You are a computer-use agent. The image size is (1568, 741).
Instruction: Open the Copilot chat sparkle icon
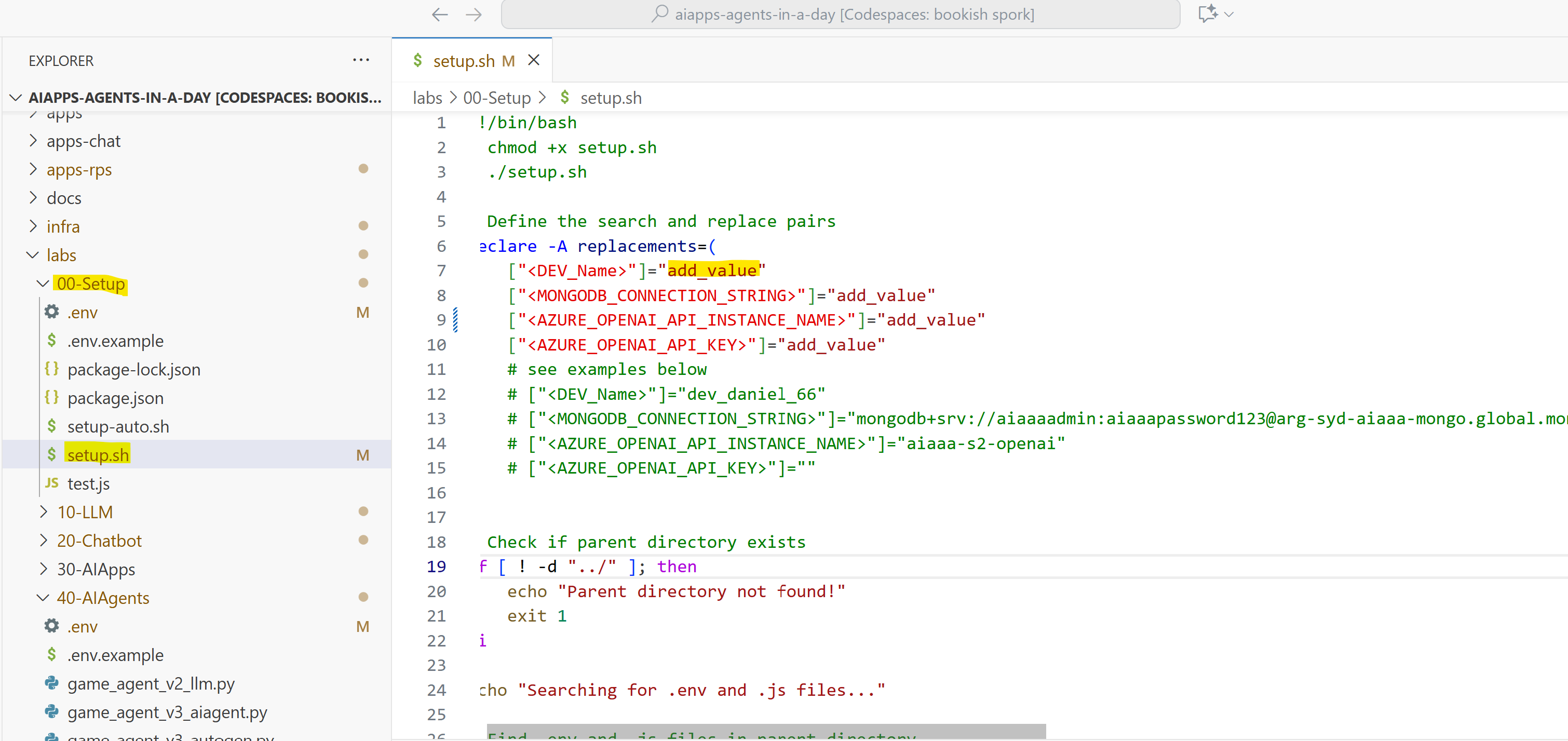(x=1207, y=14)
